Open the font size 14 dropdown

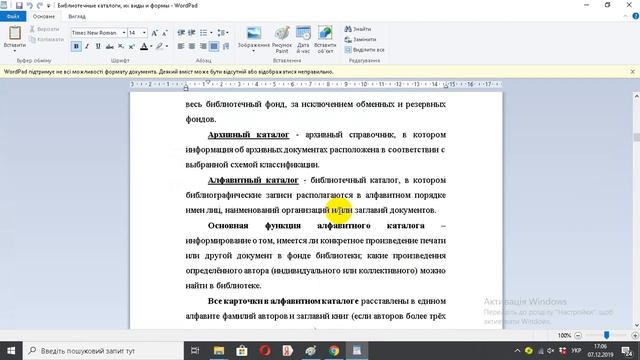click(144, 33)
